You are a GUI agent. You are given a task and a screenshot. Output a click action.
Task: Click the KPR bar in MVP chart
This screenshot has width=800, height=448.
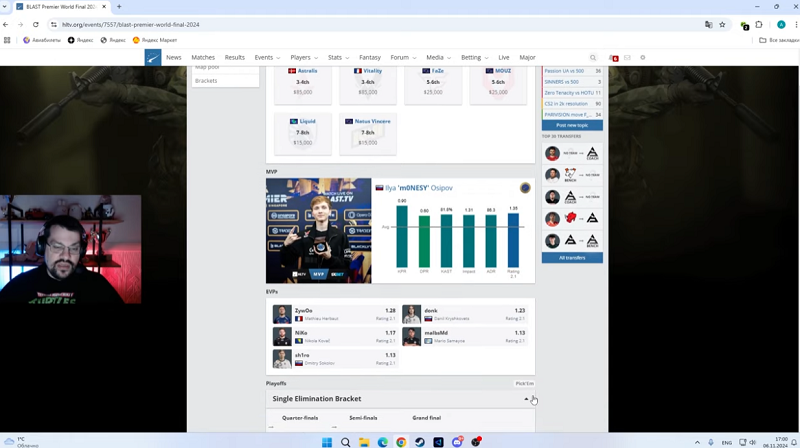tap(402, 237)
